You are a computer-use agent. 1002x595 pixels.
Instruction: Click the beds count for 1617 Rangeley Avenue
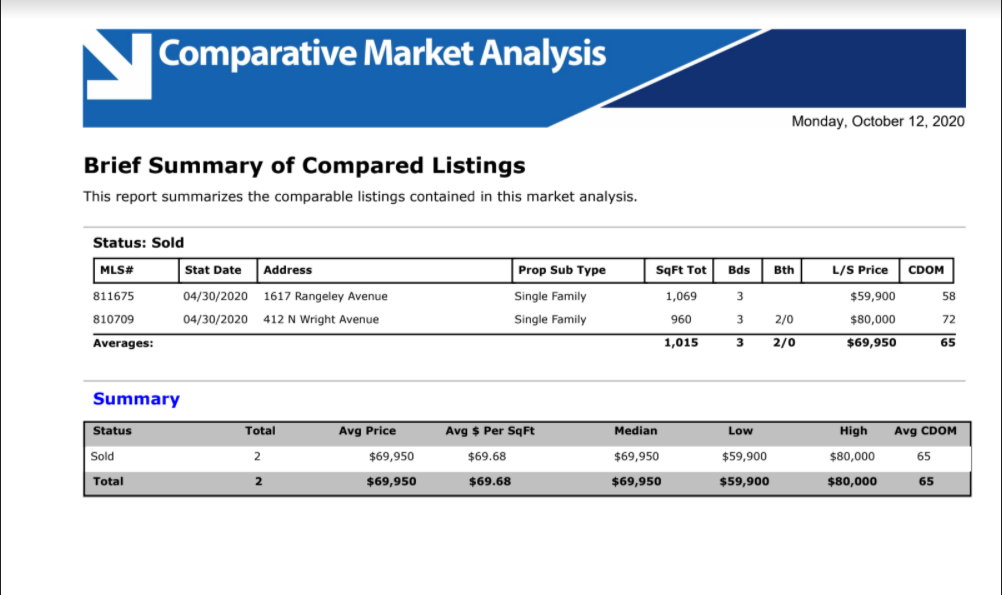point(739,297)
